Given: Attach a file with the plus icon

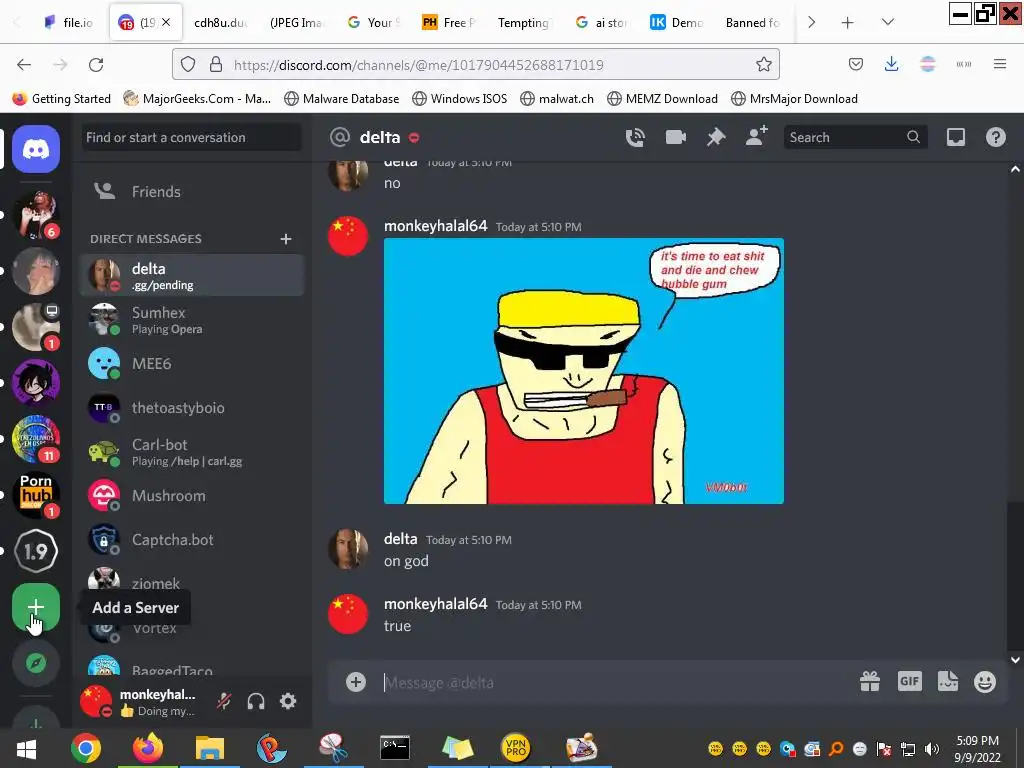Looking at the screenshot, I should [x=355, y=682].
